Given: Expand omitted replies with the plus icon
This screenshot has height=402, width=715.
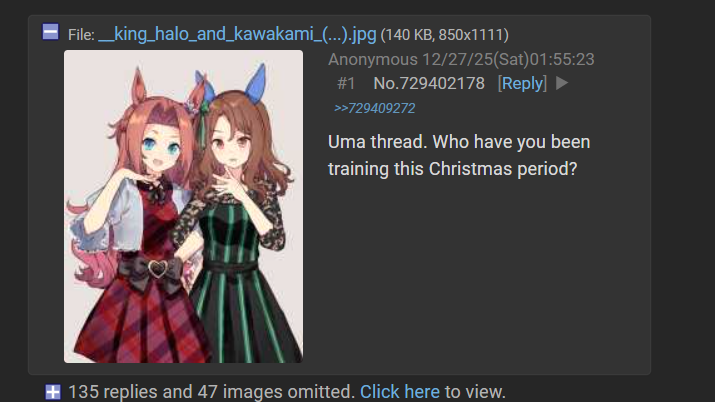Looking at the screenshot, I should click(52, 392).
